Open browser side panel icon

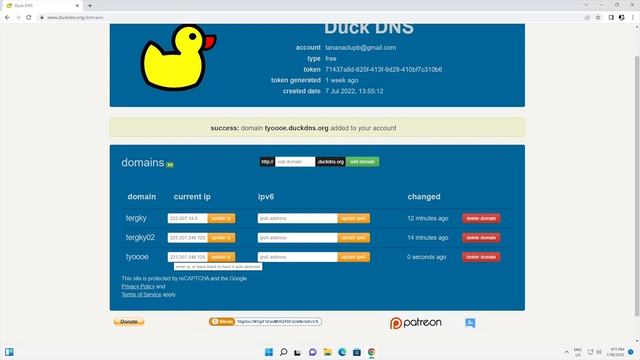611,18
